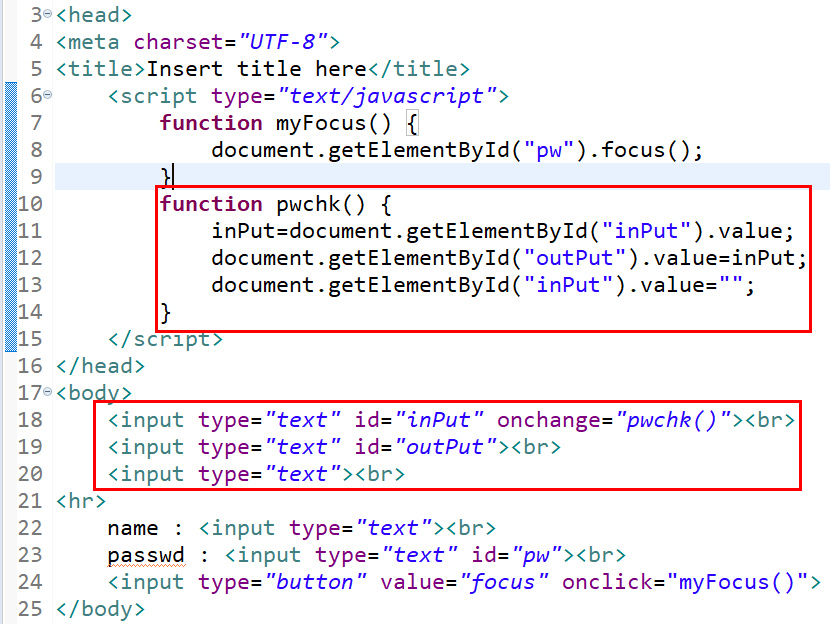The image size is (830, 624).
Task: Click the underlined 'passwd' word
Action: (x=146, y=555)
